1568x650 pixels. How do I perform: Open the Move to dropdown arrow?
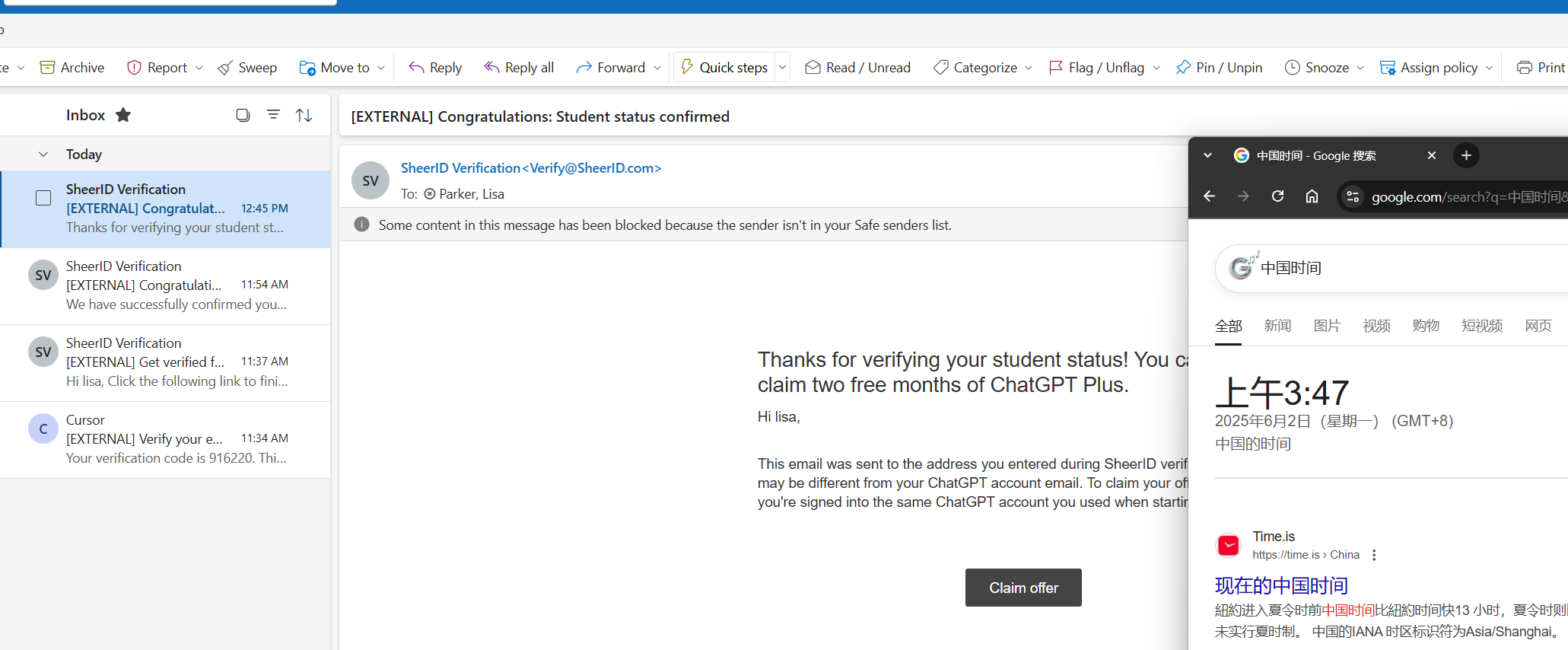pos(381,68)
